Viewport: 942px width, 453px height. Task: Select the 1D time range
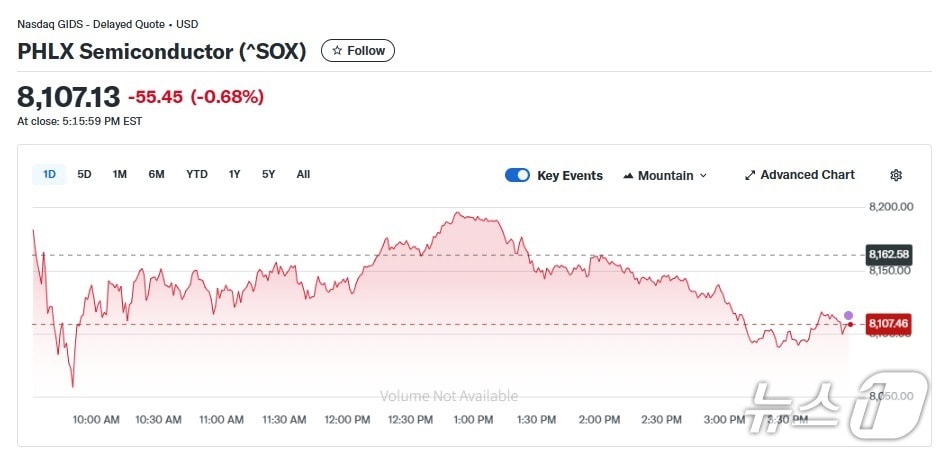point(49,174)
